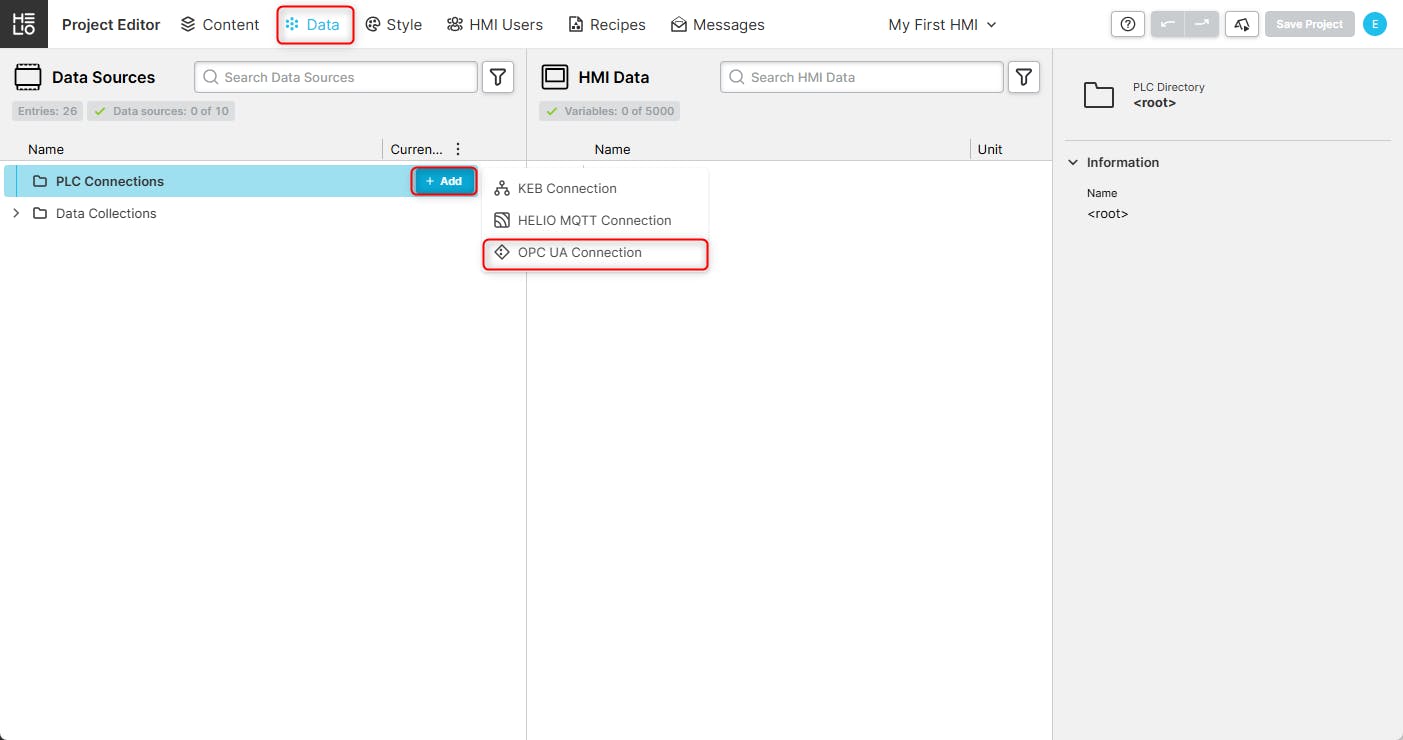Viewport: 1403px width, 740px height.
Task: Click the Search Data Sources field
Action: click(x=336, y=77)
